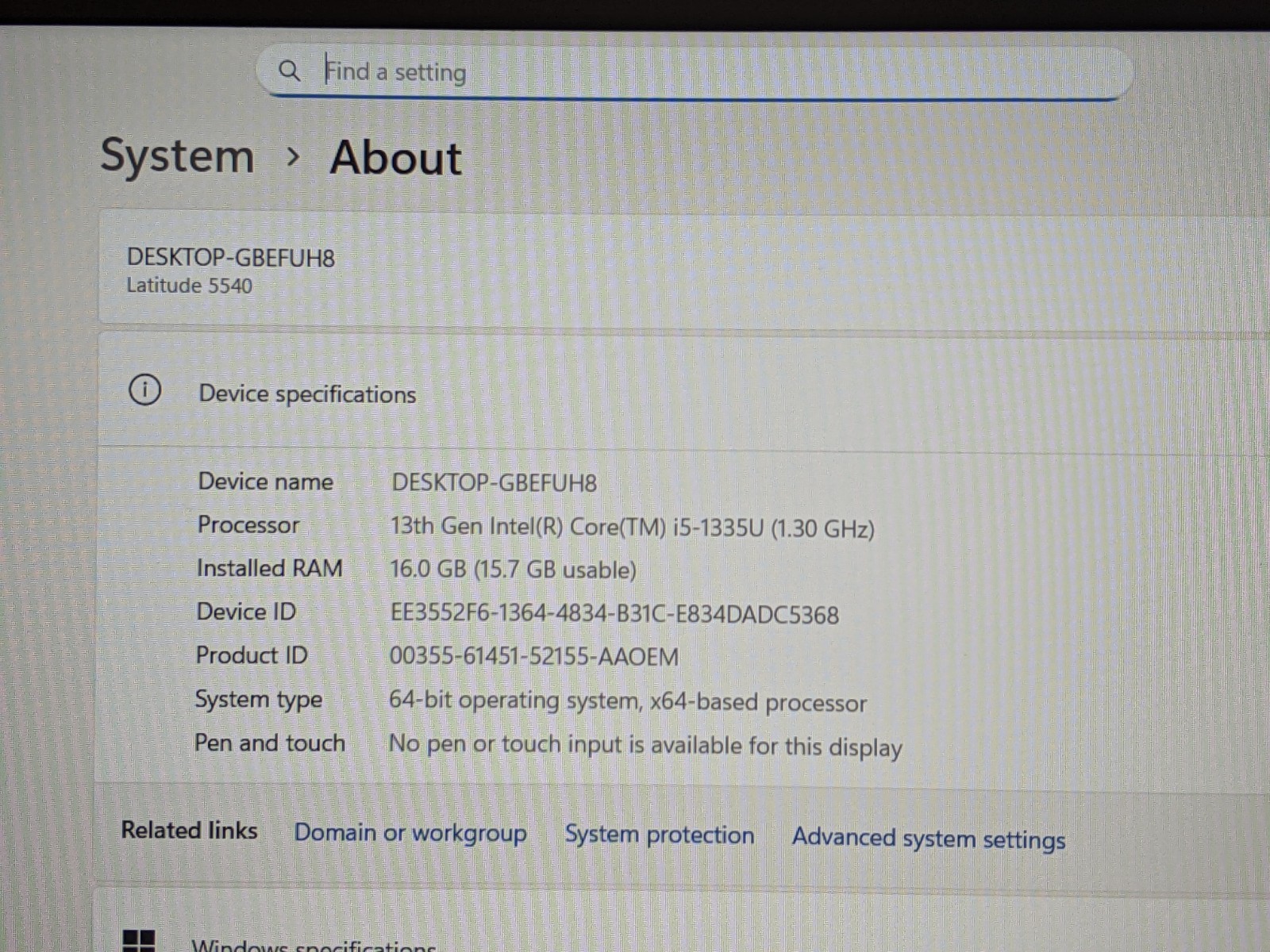Click the Device specifications info icon
The width and height of the screenshot is (1270, 952).
tap(144, 390)
